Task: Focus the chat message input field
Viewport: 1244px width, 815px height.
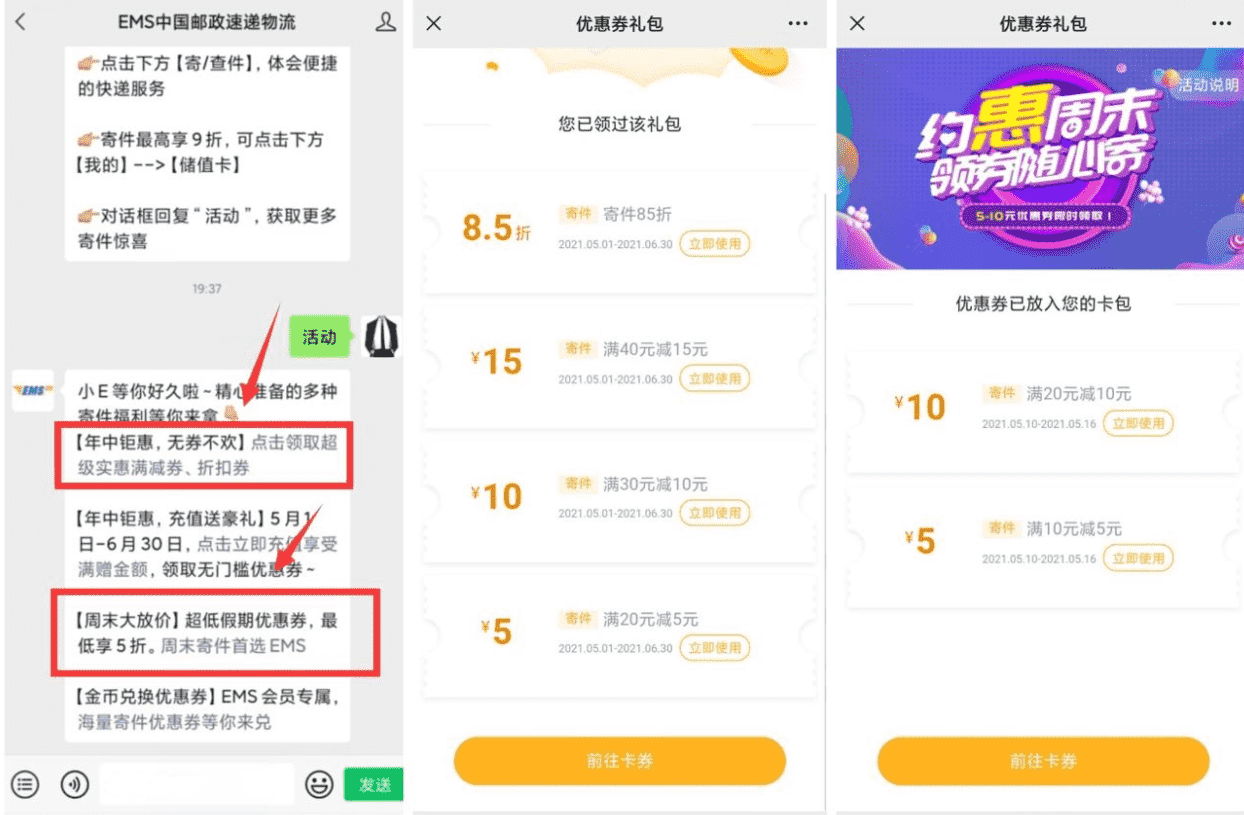Action: pos(197,784)
